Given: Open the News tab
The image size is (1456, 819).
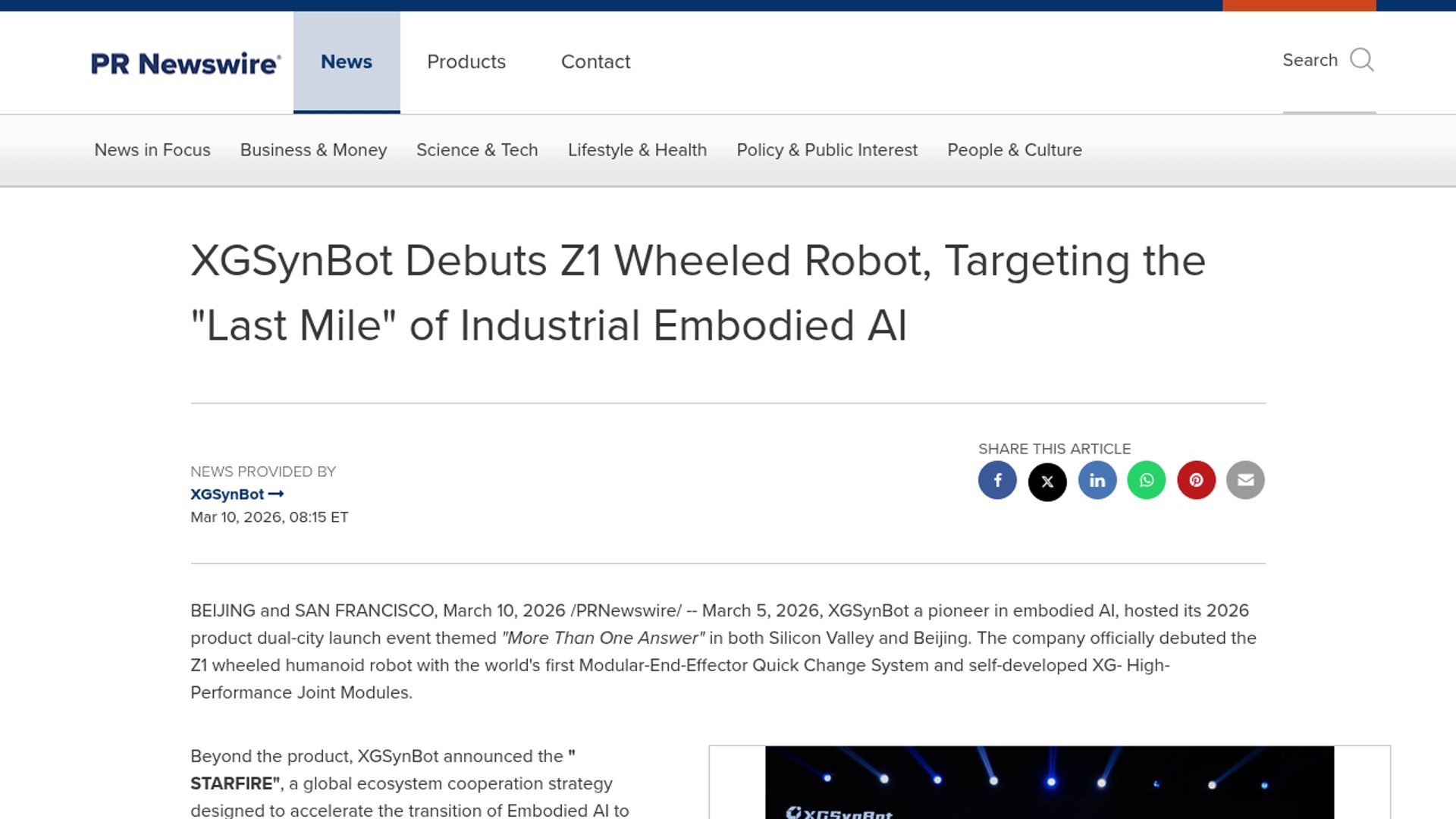Looking at the screenshot, I should point(347,62).
